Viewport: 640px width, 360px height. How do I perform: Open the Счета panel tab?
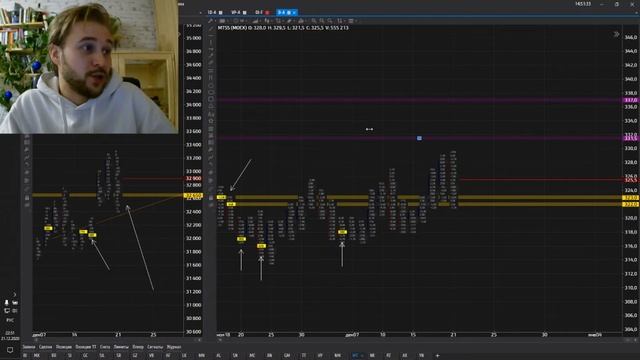[105, 347]
